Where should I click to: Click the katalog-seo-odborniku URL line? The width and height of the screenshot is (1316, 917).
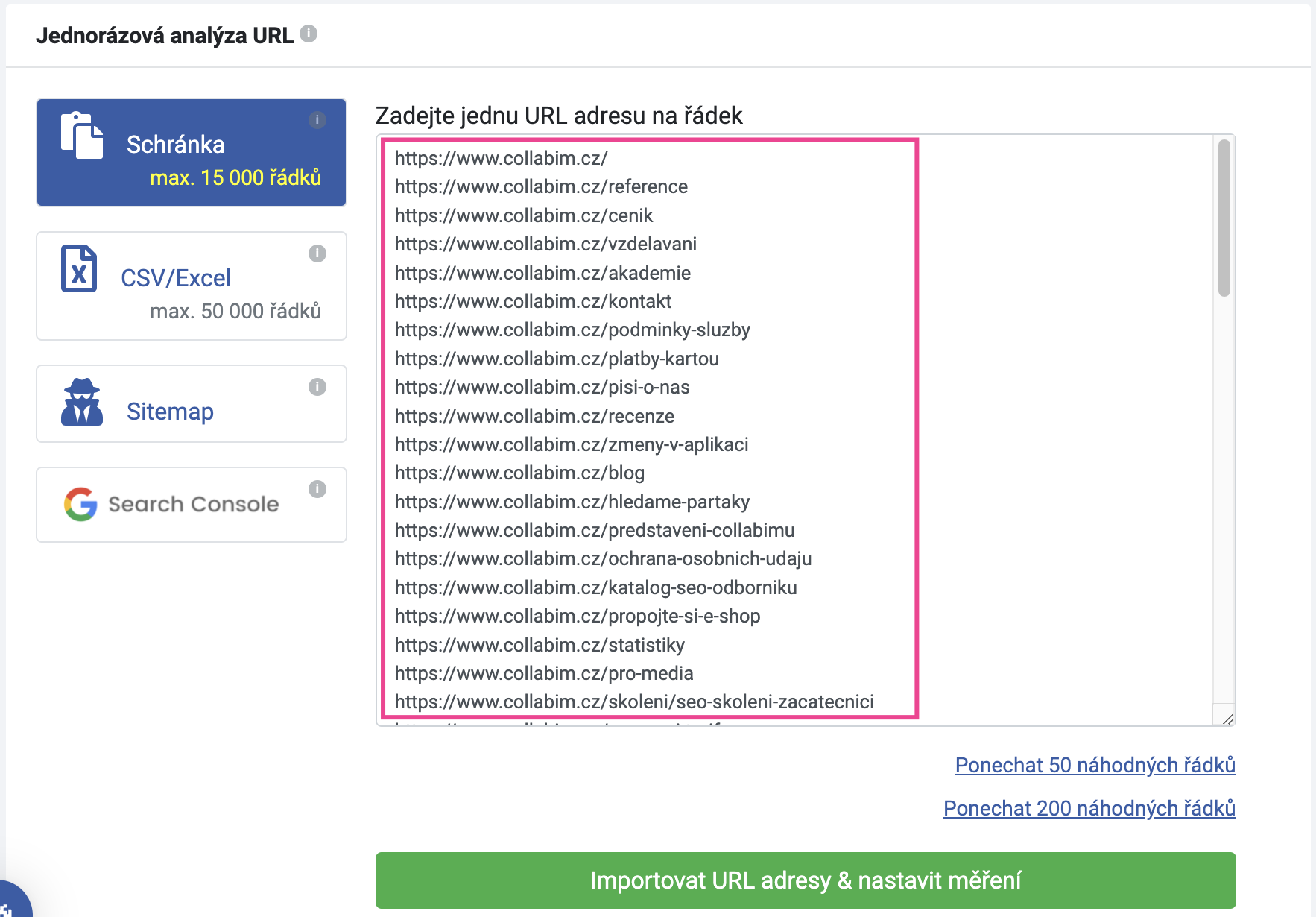click(595, 587)
